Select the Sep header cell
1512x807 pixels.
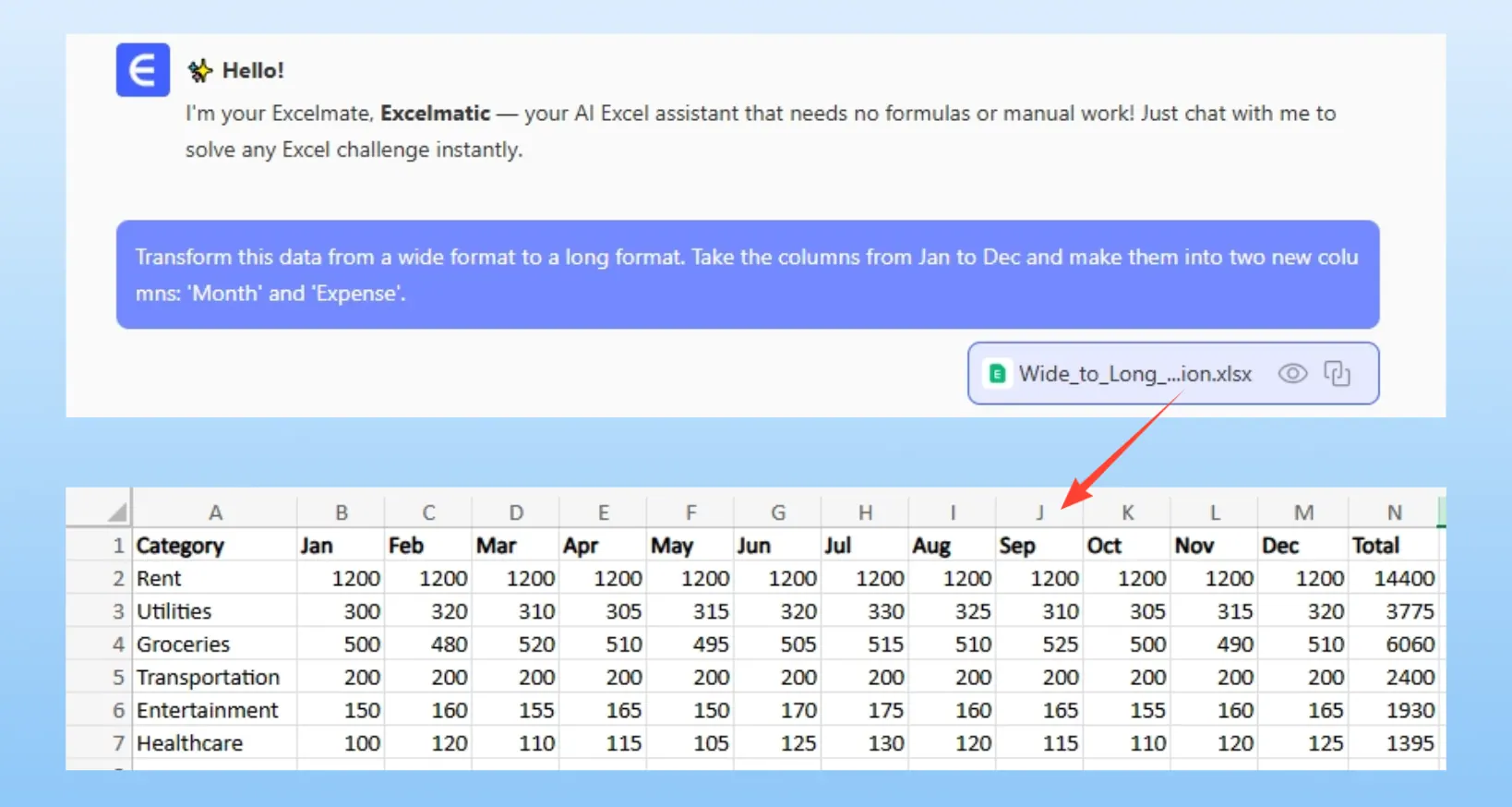coord(1038,546)
